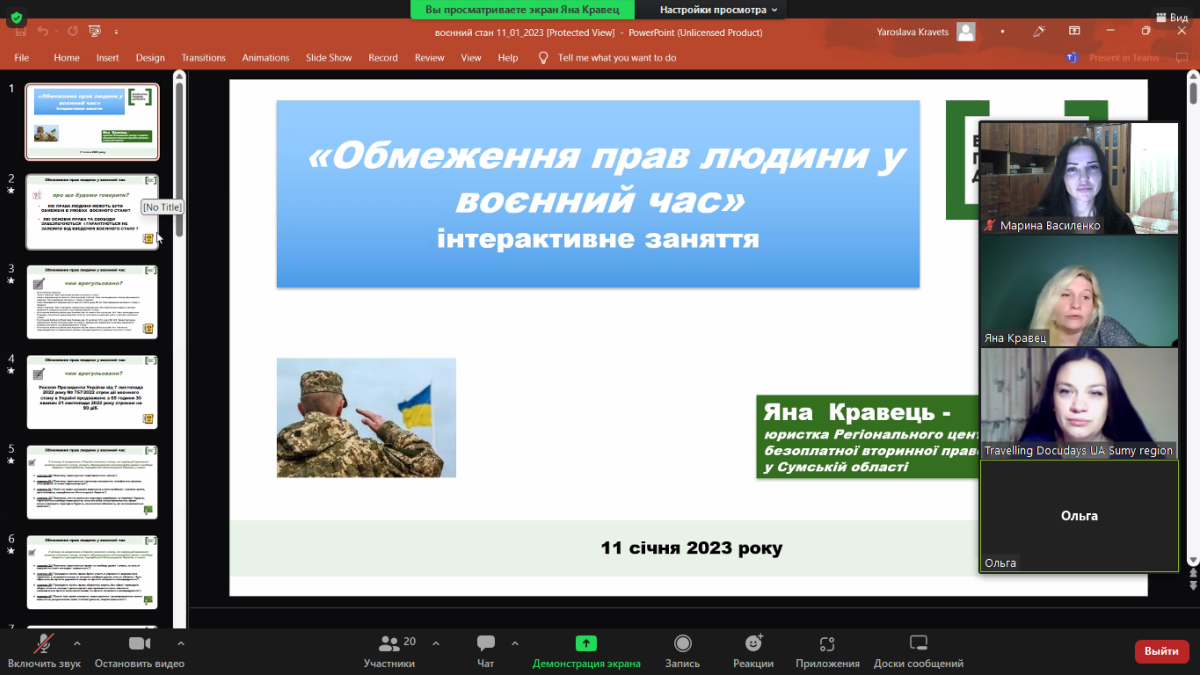Select slide 1 thumbnail

(x=92, y=122)
